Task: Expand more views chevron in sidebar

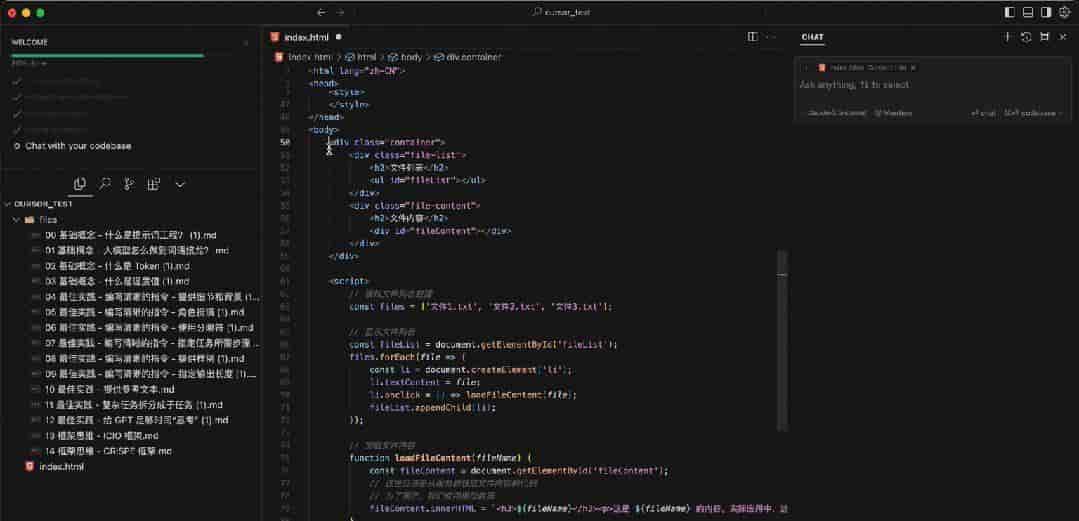Action: [x=180, y=184]
